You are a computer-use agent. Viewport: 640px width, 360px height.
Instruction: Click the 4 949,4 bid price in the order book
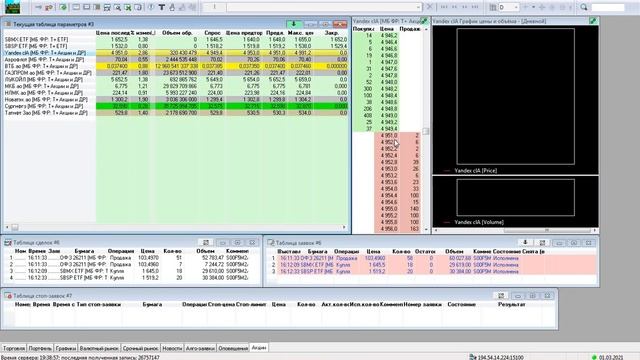coord(388,129)
